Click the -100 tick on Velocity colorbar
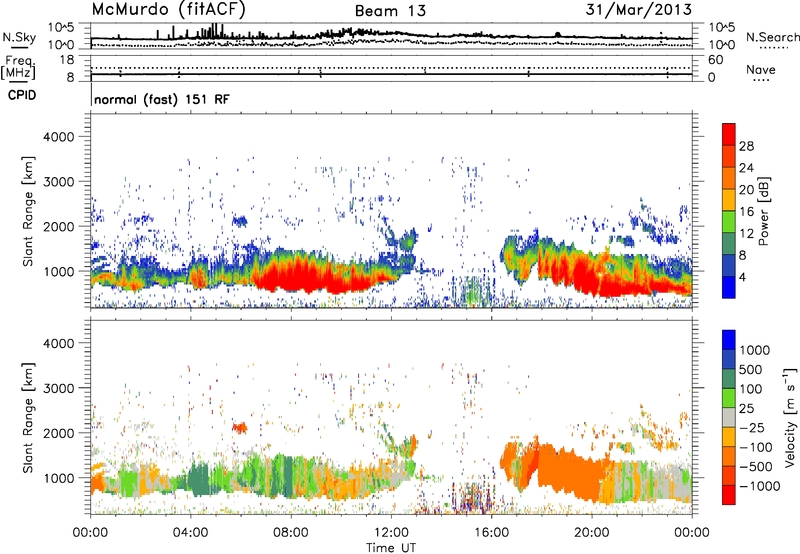 coord(756,447)
